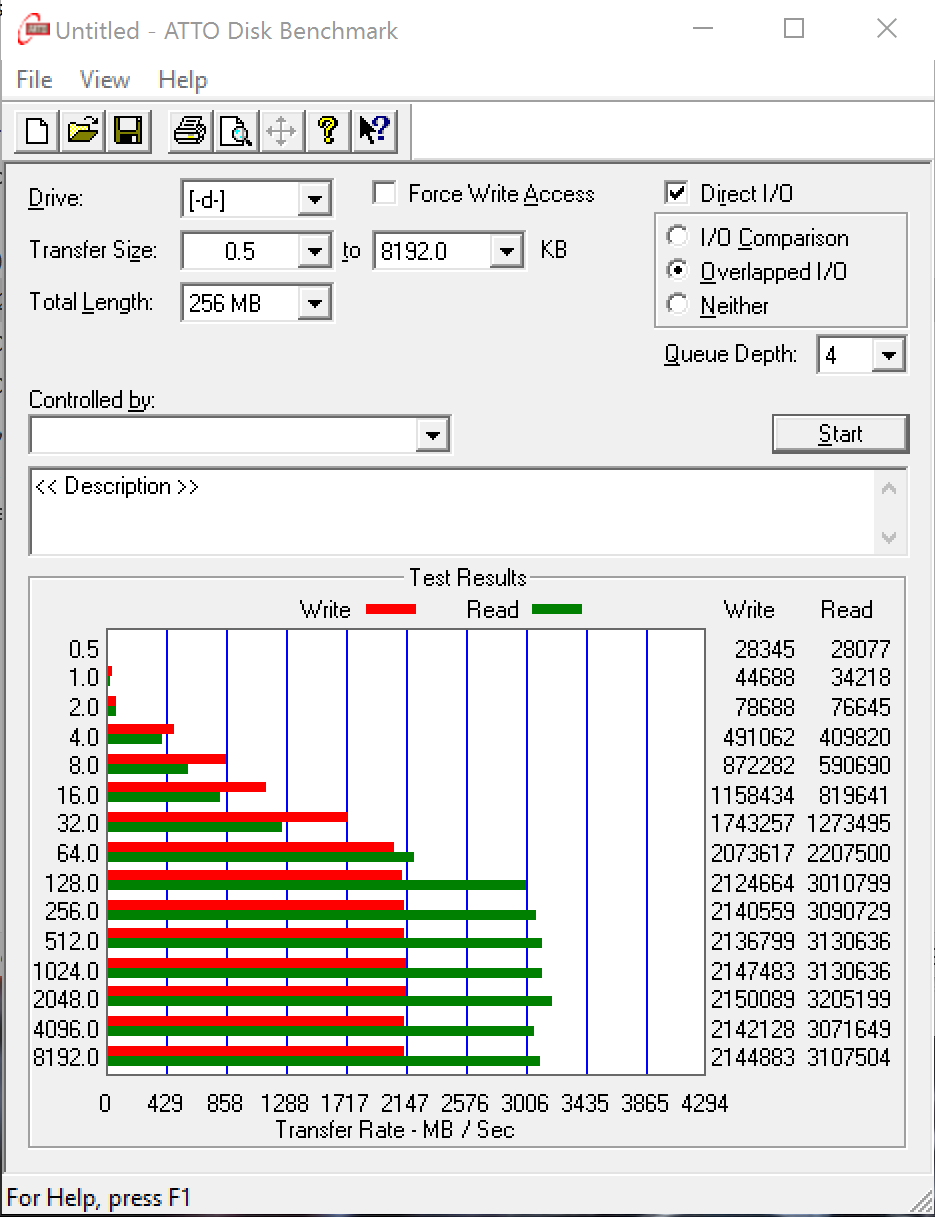Open the File menu
935x1217 pixels.
35,80
